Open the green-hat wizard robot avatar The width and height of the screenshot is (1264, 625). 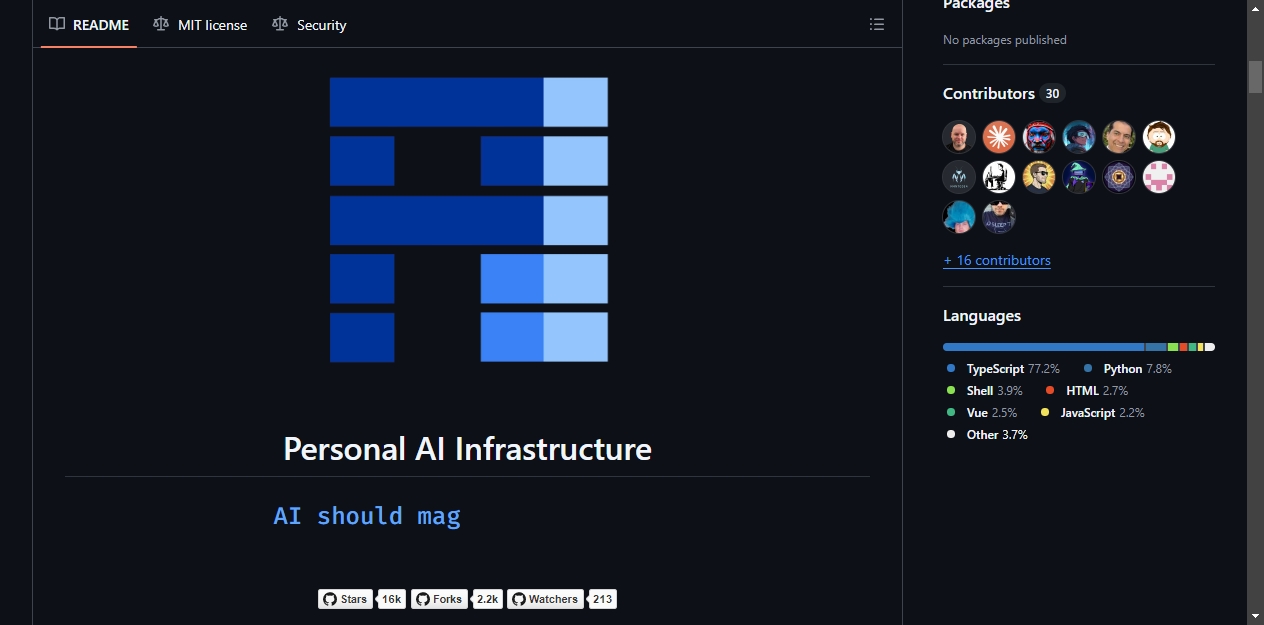(x=1079, y=177)
